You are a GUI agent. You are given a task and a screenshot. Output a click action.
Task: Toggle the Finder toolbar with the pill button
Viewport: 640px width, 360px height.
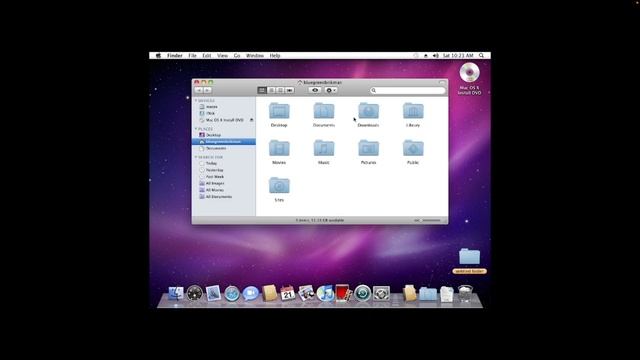(x=442, y=82)
